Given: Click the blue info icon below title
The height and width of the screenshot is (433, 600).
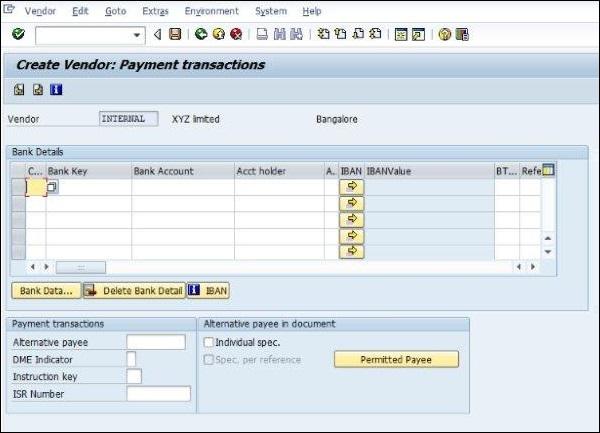Looking at the screenshot, I should (x=56, y=89).
